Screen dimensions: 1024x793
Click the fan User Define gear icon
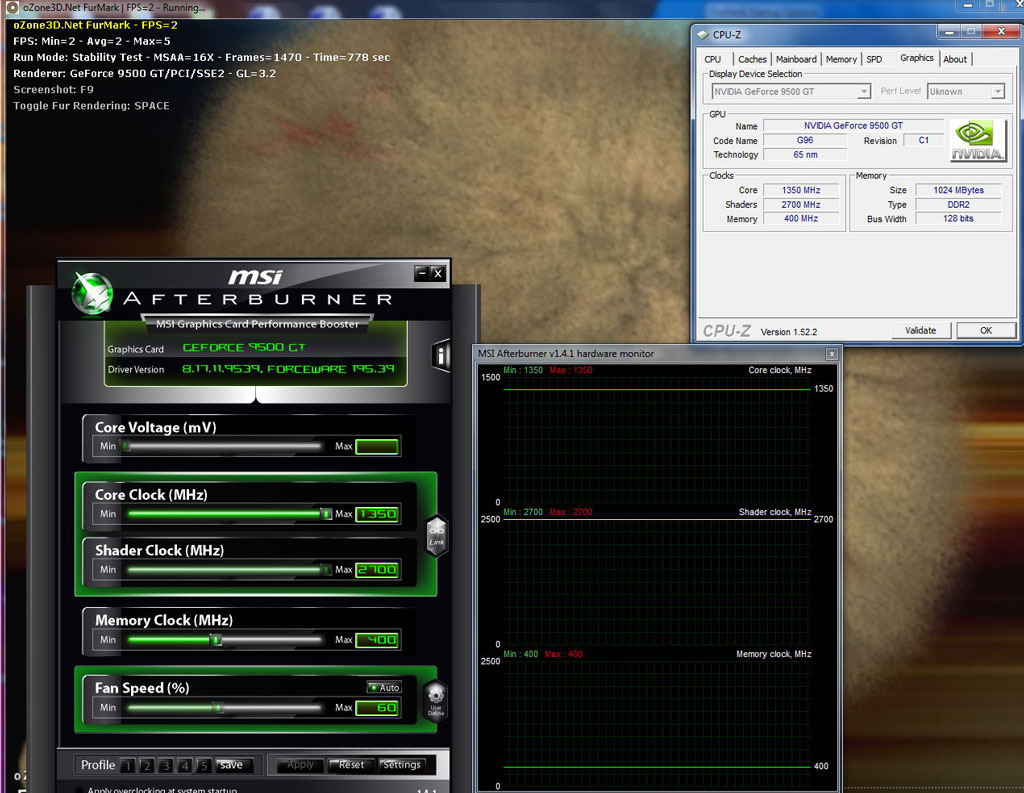coord(436,700)
